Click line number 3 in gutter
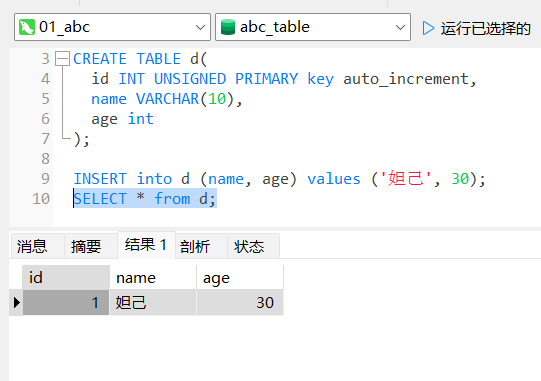The image size is (541, 381). click(46, 59)
